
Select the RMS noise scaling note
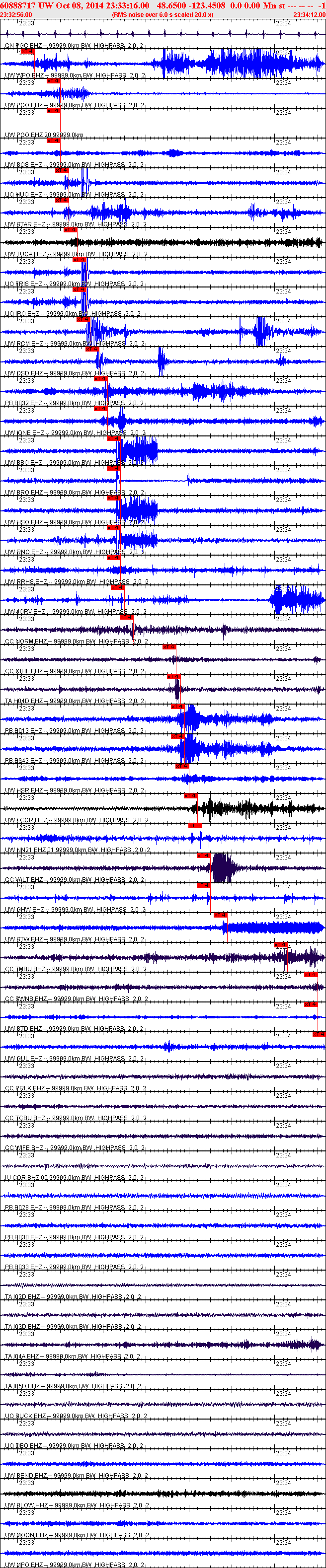pyautogui.click(x=163, y=14)
